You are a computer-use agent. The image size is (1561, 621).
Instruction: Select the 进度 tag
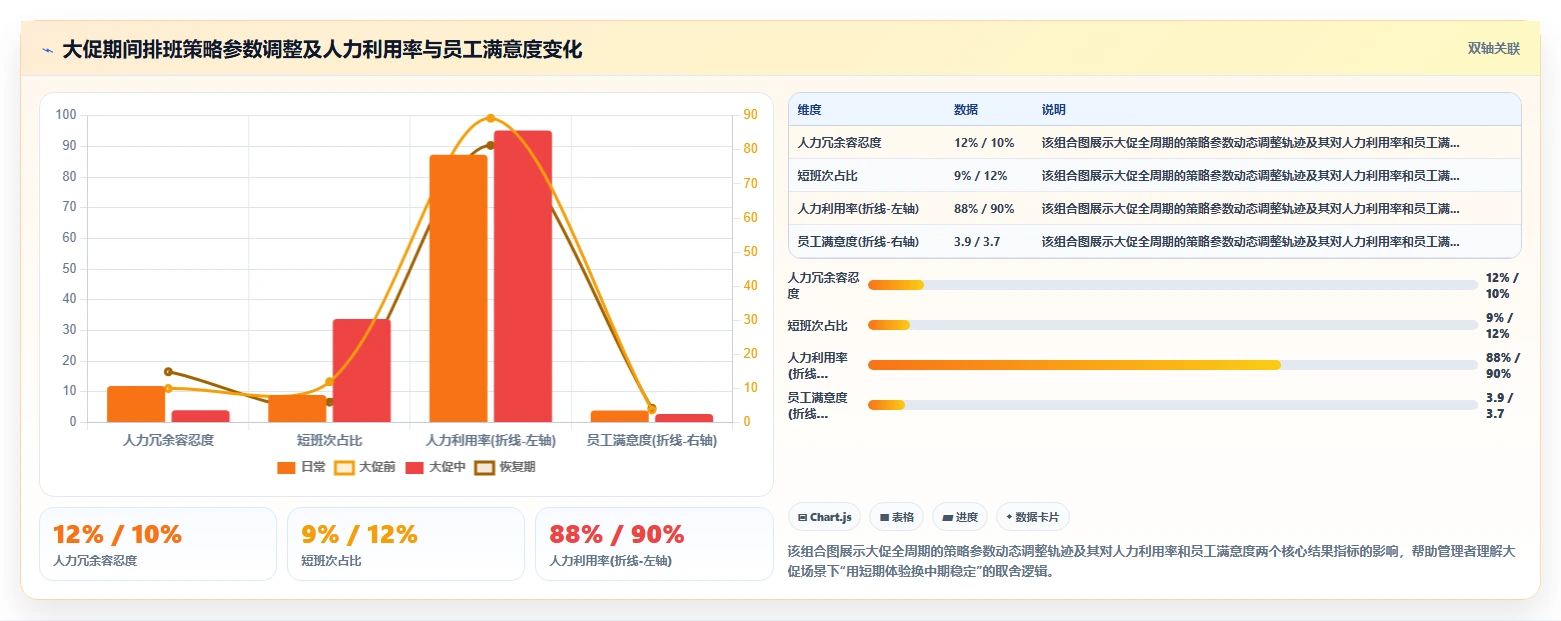click(959, 517)
